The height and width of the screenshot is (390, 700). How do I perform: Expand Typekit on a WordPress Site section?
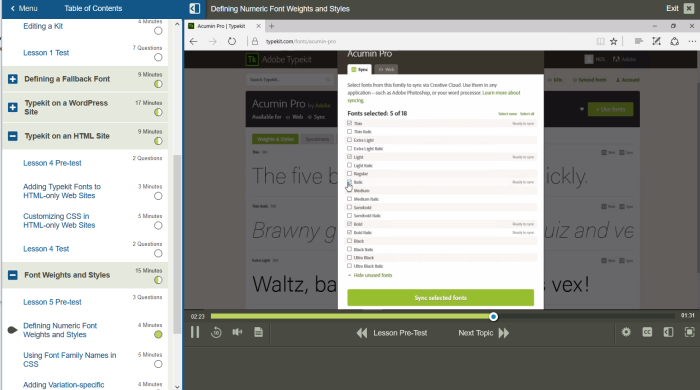(x=13, y=107)
